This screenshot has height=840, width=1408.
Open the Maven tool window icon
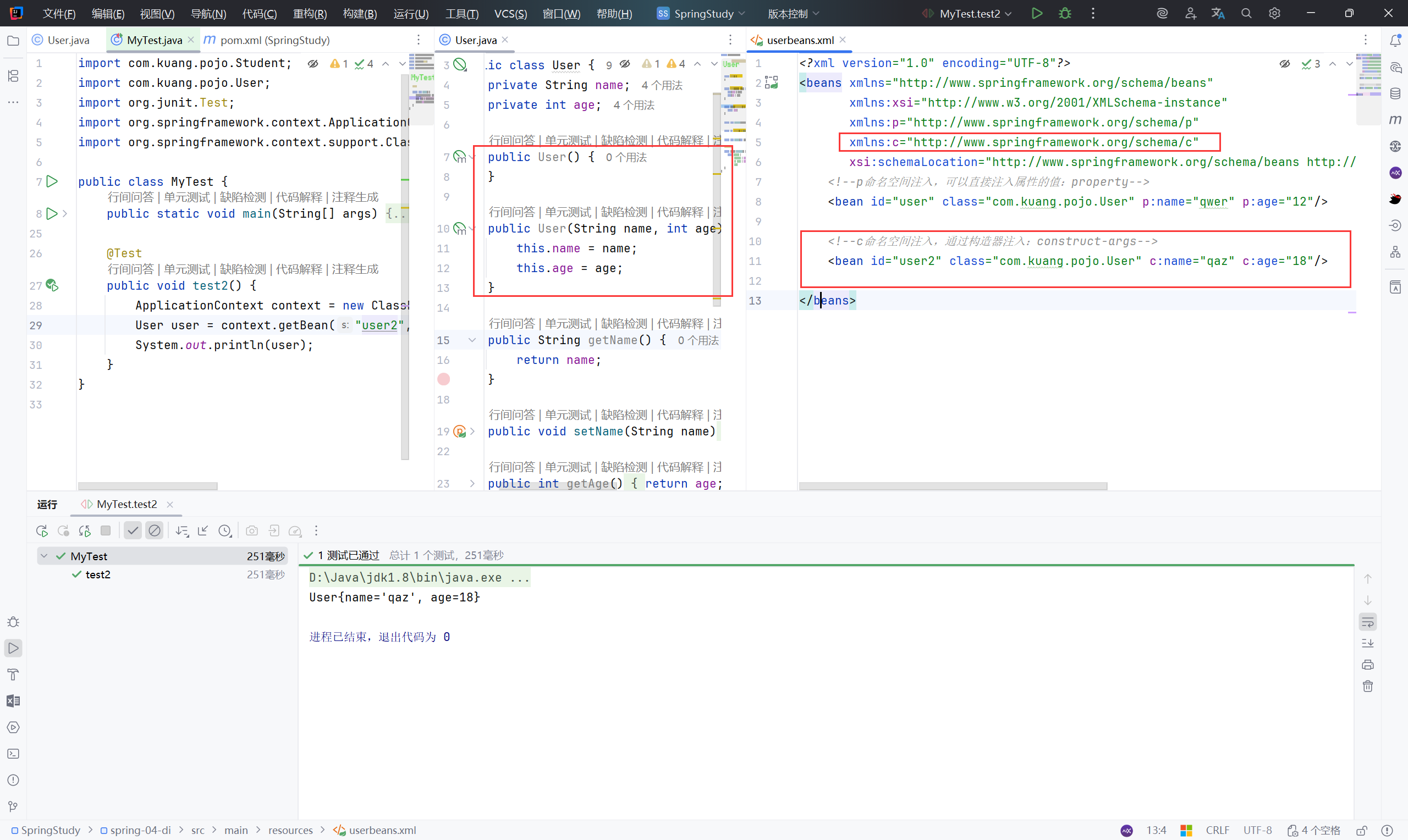pos(1395,119)
